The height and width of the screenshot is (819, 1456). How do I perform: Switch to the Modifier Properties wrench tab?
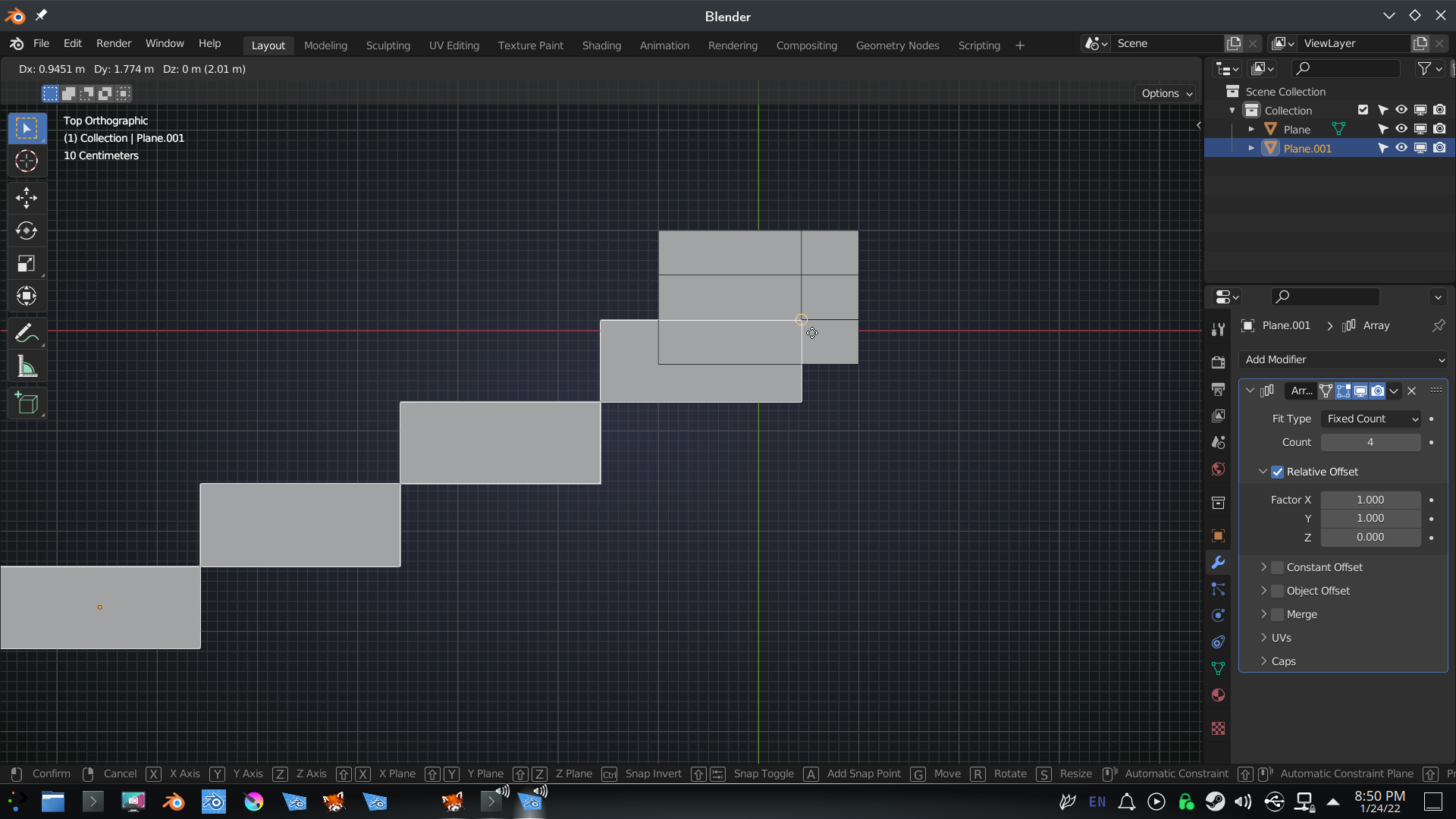tap(1218, 562)
